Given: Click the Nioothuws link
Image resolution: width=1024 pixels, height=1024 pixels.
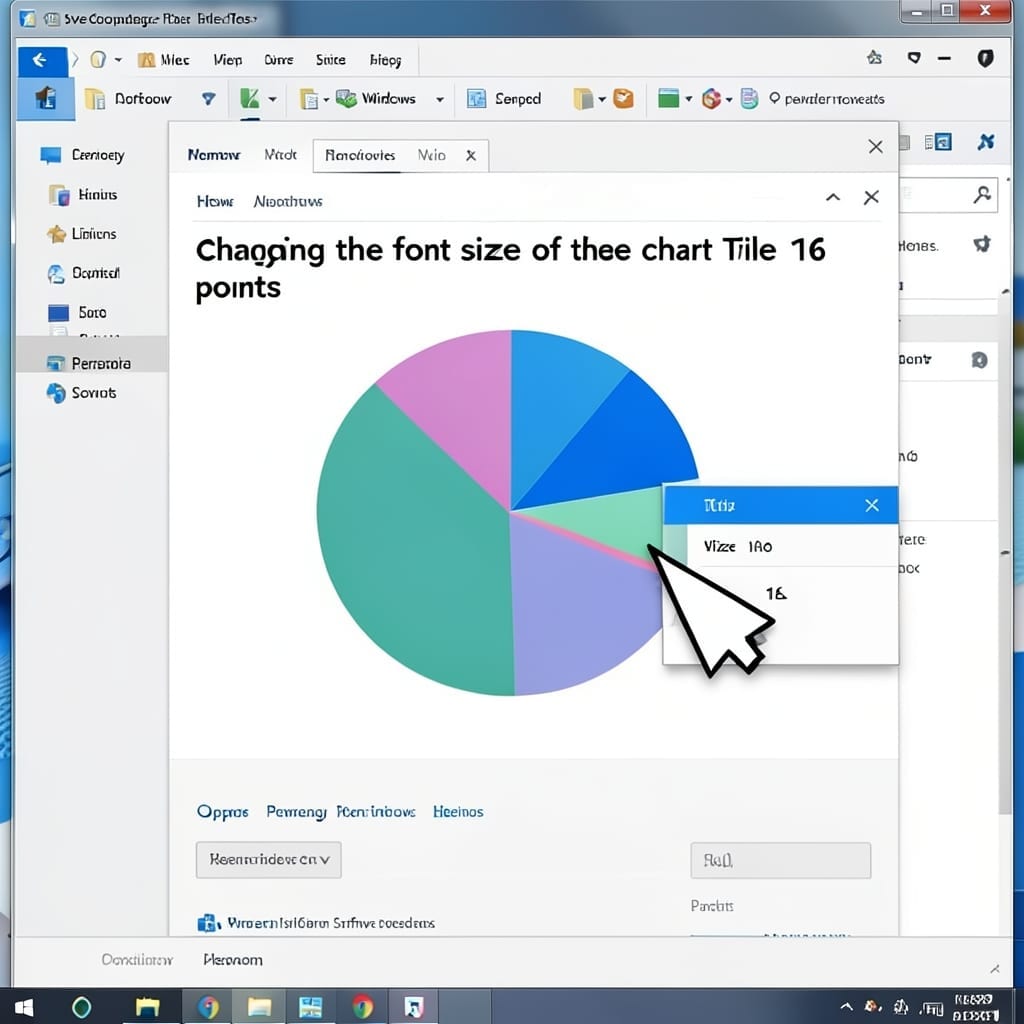Looking at the screenshot, I should click(x=288, y=201).
